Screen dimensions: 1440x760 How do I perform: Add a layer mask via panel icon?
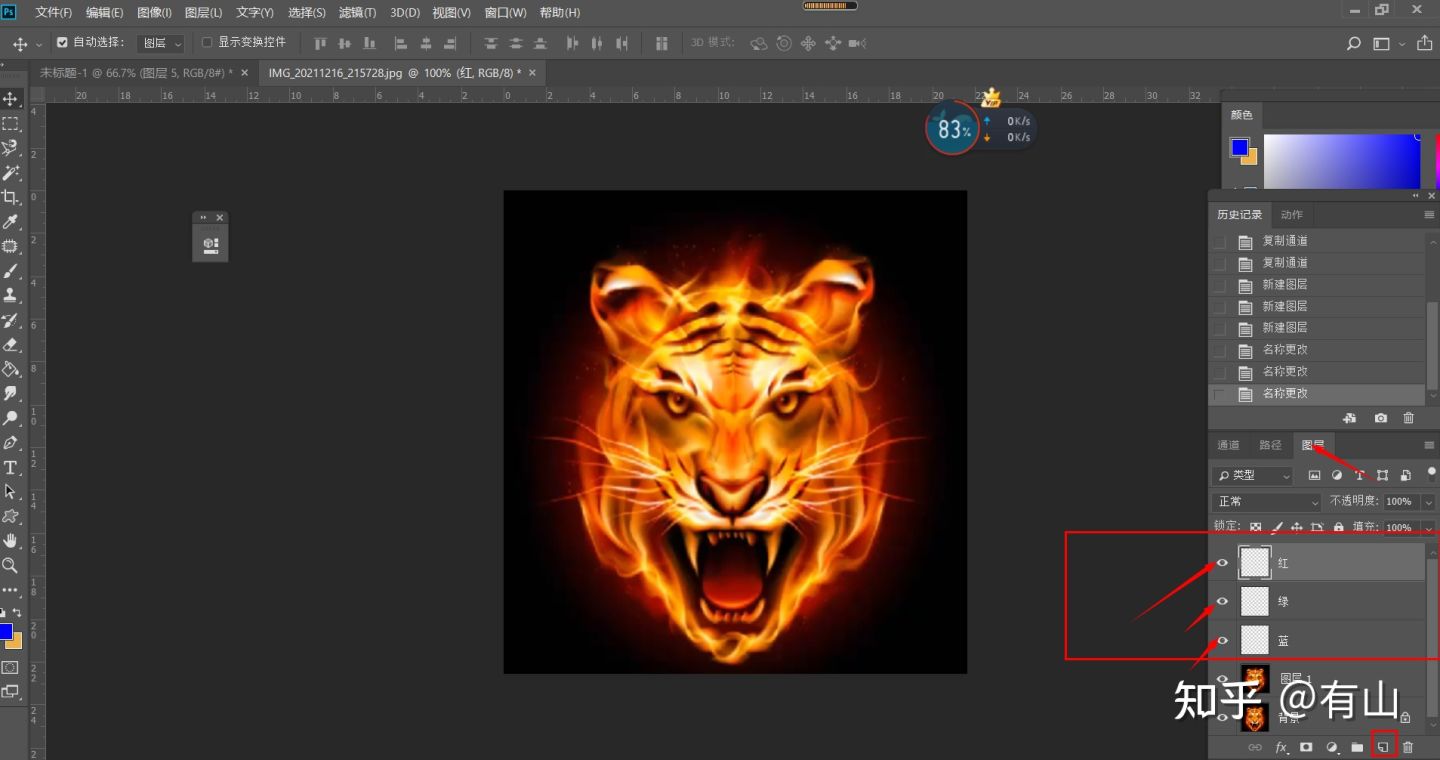(1306, 747)
